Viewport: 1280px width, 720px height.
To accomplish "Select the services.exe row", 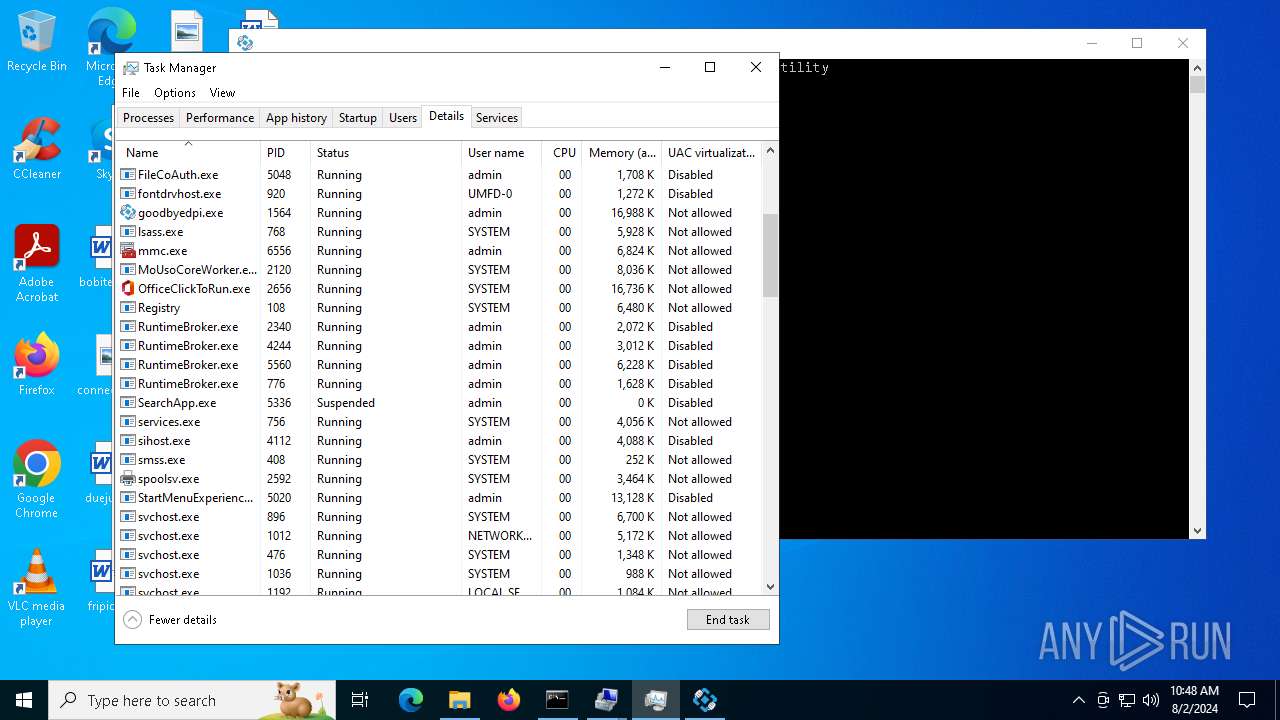I will pos(439,422).
